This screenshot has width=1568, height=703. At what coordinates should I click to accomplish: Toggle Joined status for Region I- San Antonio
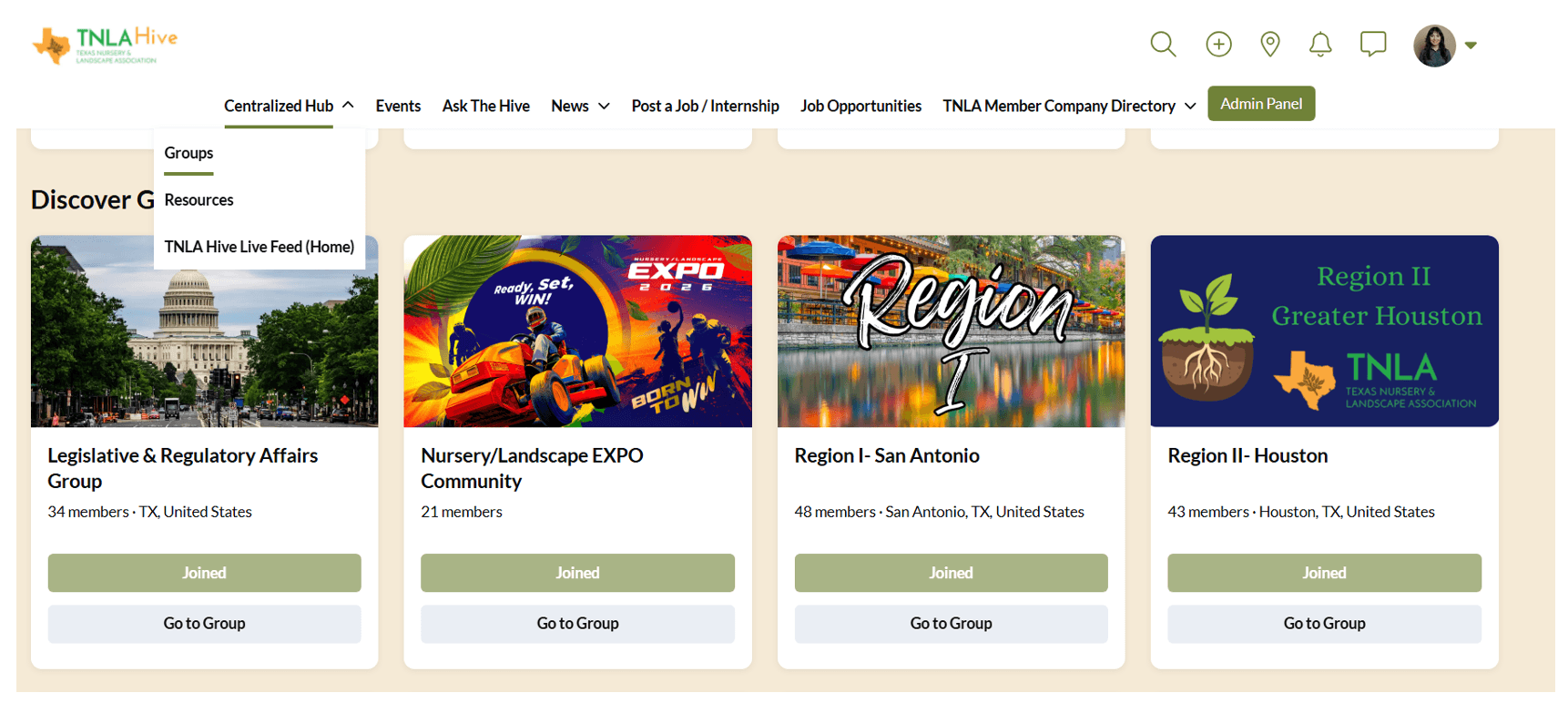coord(951,573)
